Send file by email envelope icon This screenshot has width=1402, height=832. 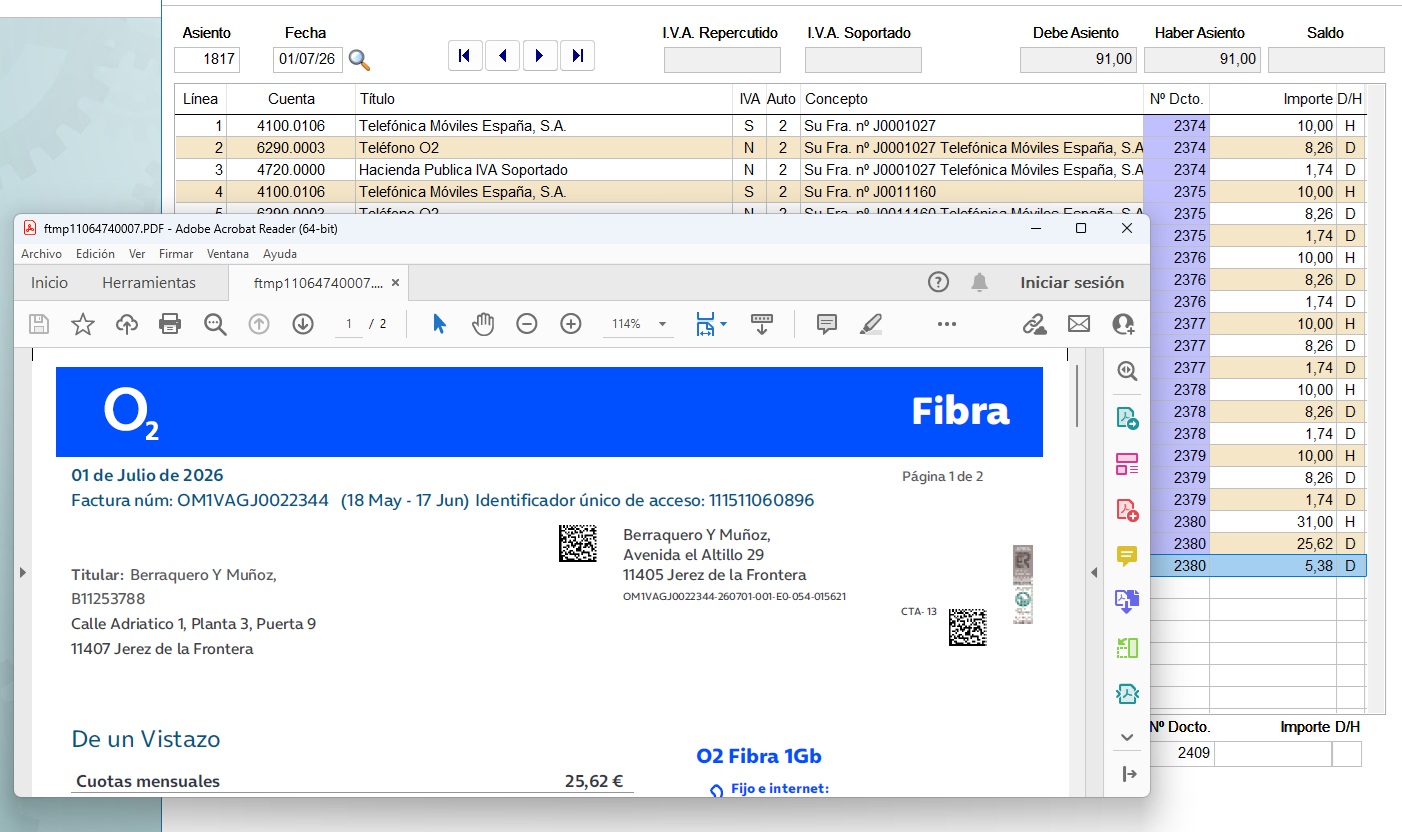pos(1079,324)
